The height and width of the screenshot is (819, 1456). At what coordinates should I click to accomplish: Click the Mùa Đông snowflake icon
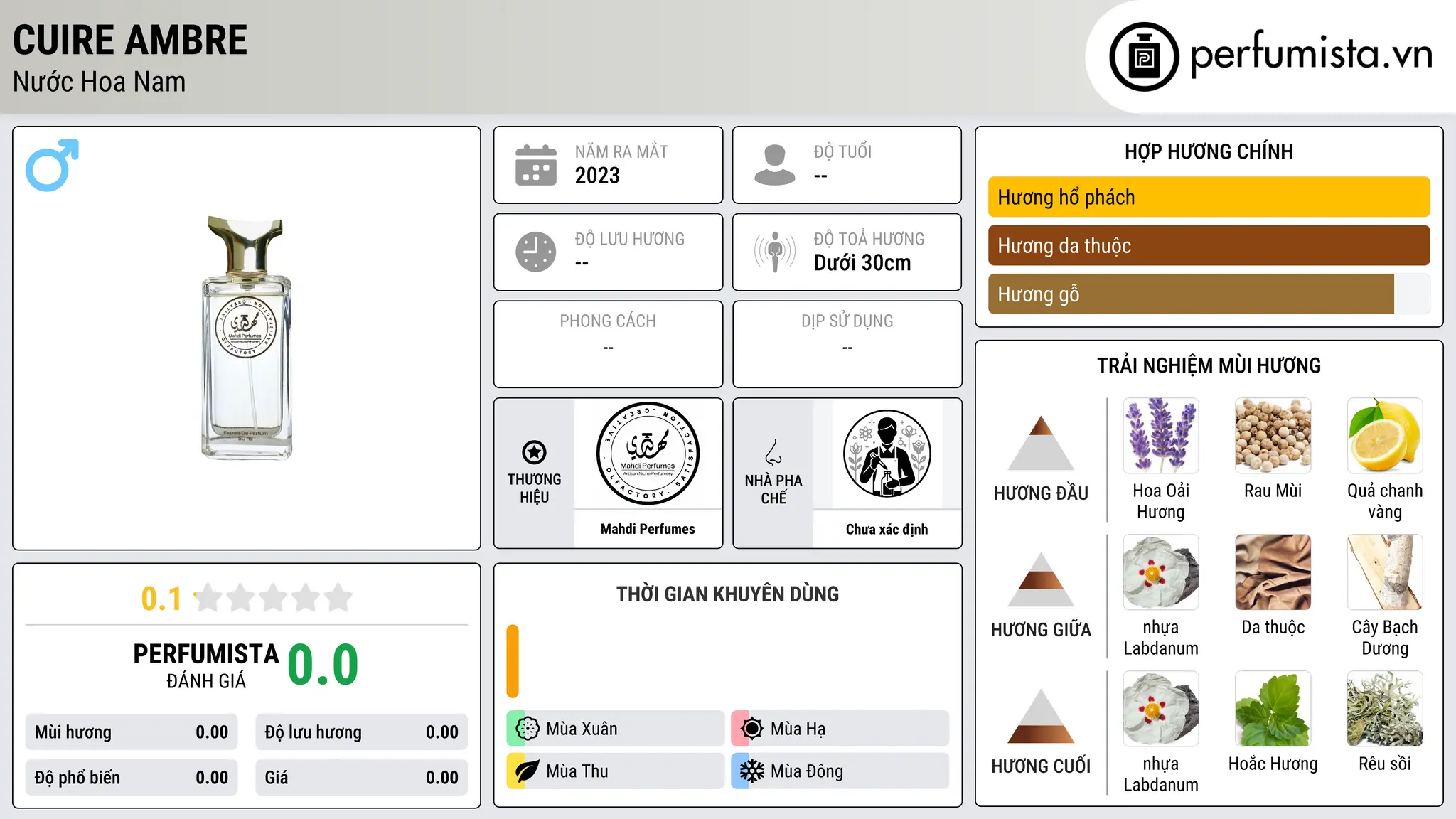click(752, 771)
